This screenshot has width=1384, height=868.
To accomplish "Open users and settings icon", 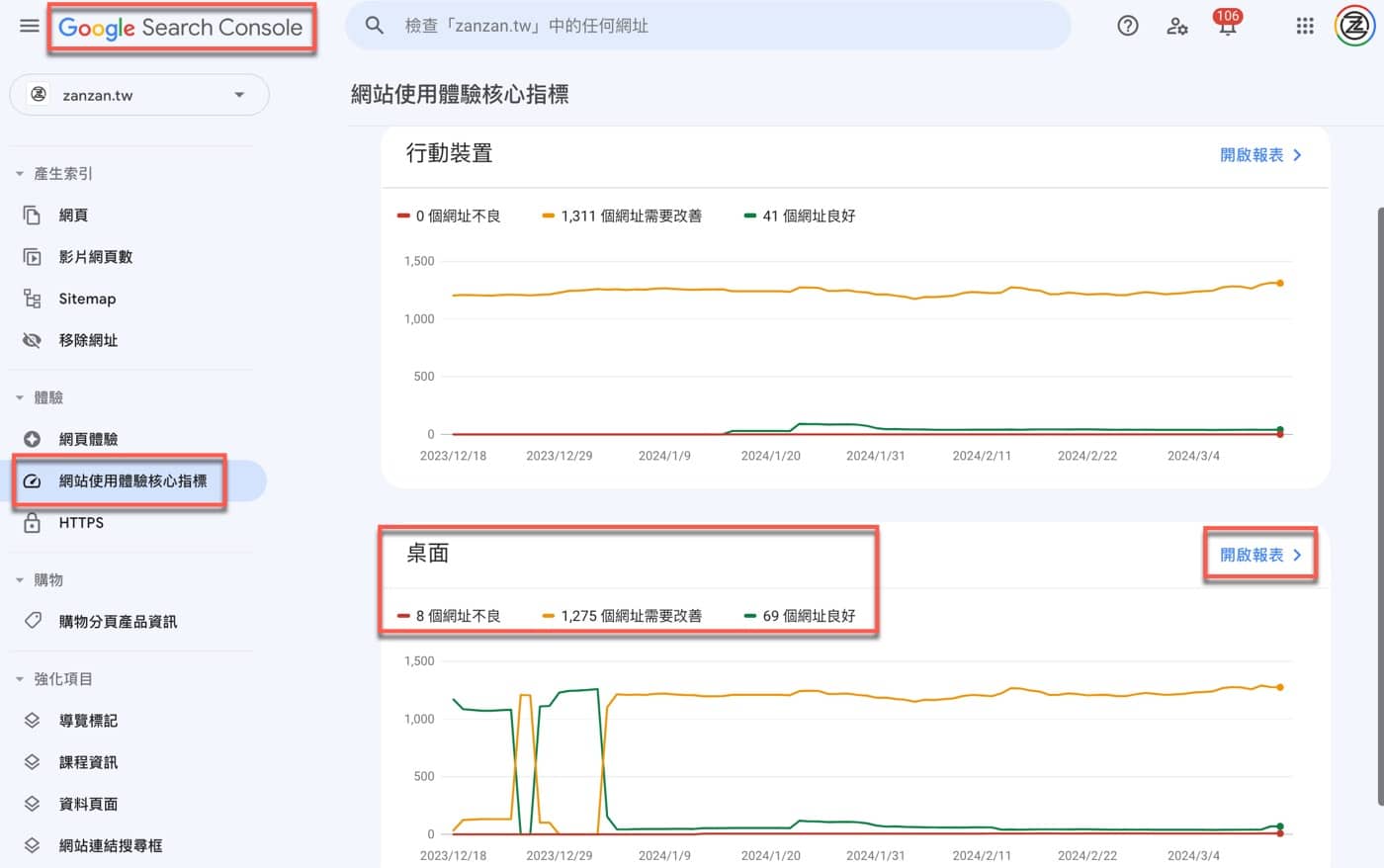I will pos(1177,26).
